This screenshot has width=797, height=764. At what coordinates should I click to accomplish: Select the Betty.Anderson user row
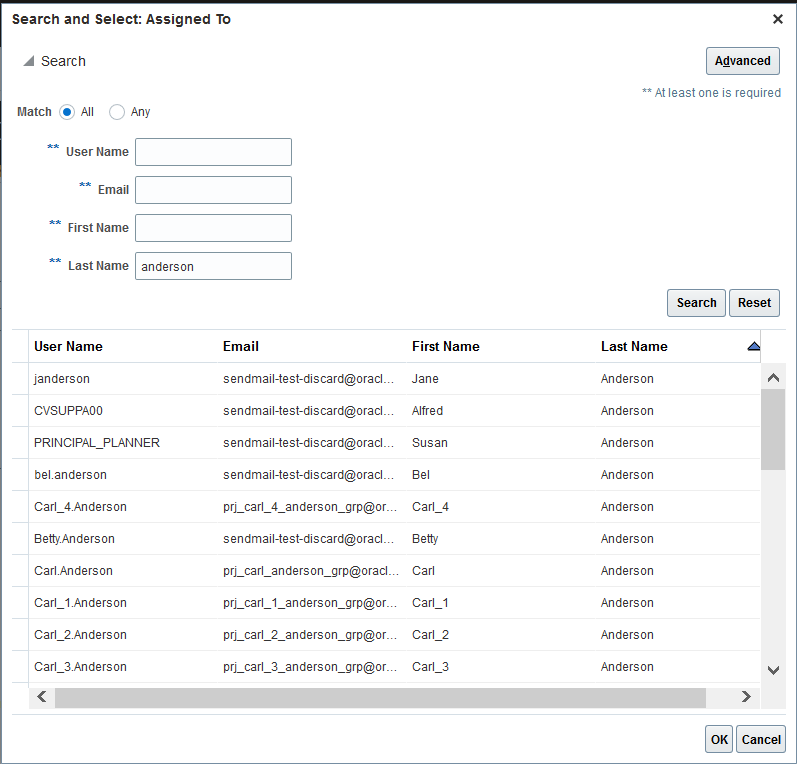pos(386,539)
